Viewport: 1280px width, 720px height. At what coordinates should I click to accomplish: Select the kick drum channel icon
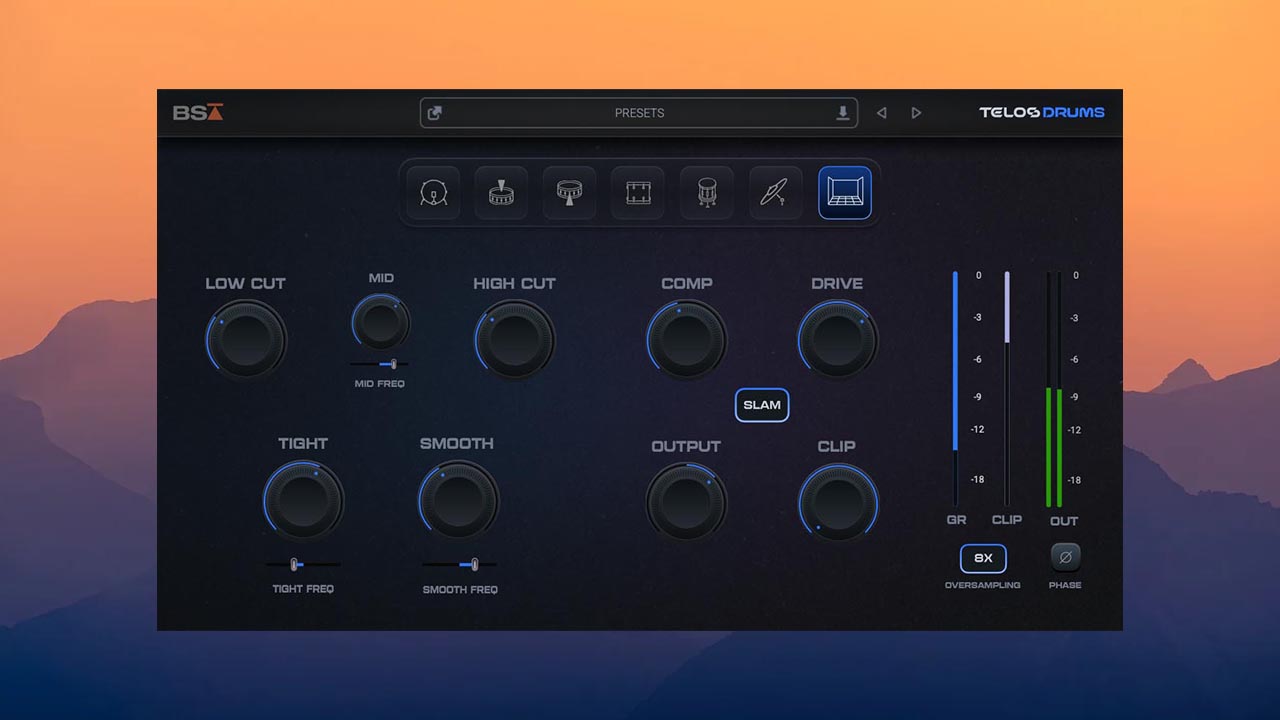click(x=432, y=193)
